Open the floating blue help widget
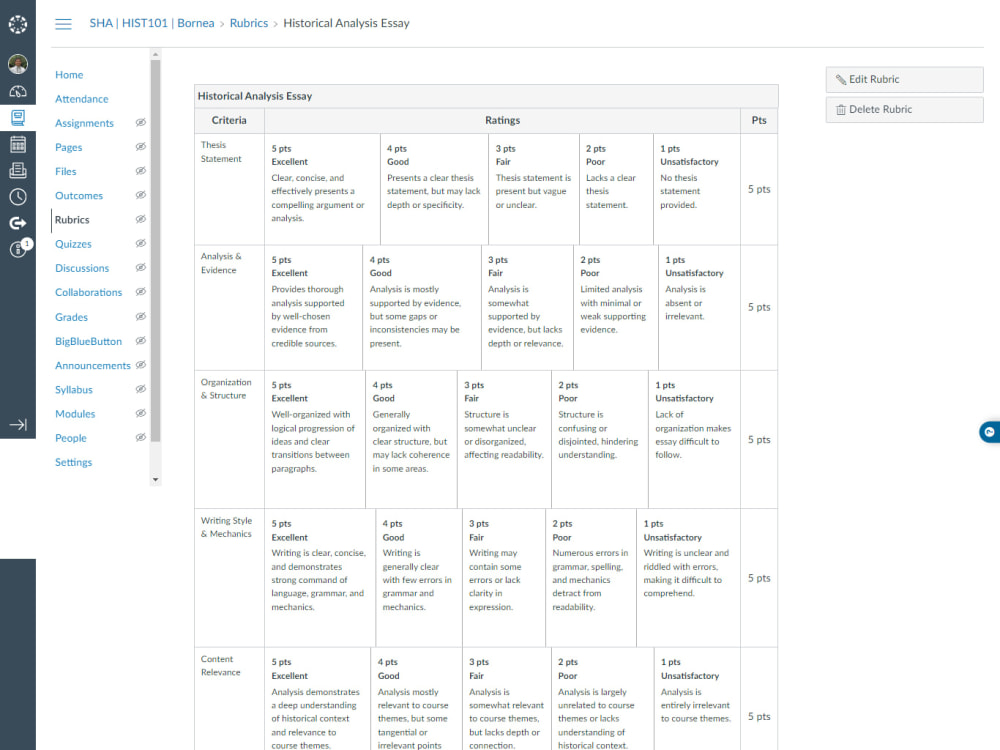This screenshot has height=750, width=1000. (x=989, y=432)
